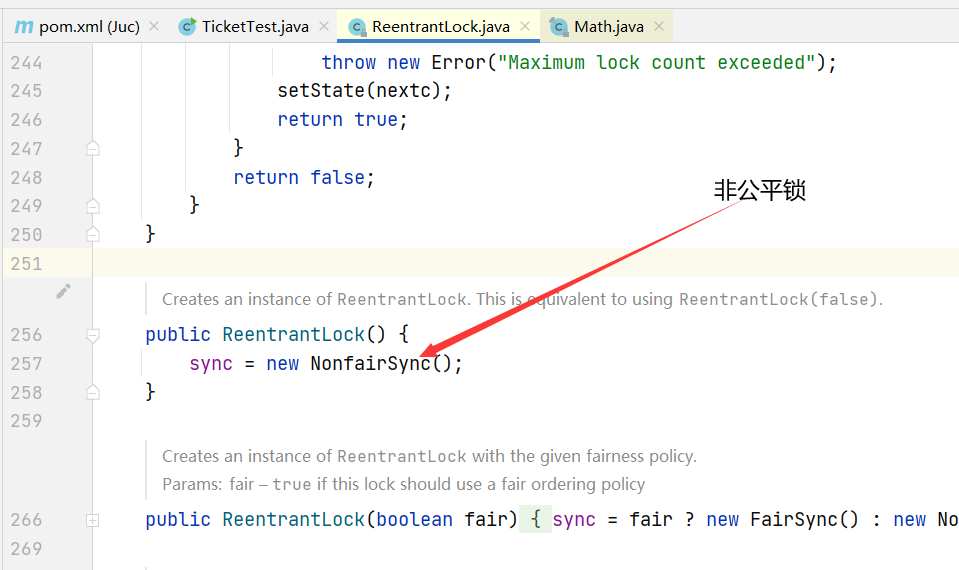
Task: Click line number 244 in the gutter
Action: tap(26, 63)
